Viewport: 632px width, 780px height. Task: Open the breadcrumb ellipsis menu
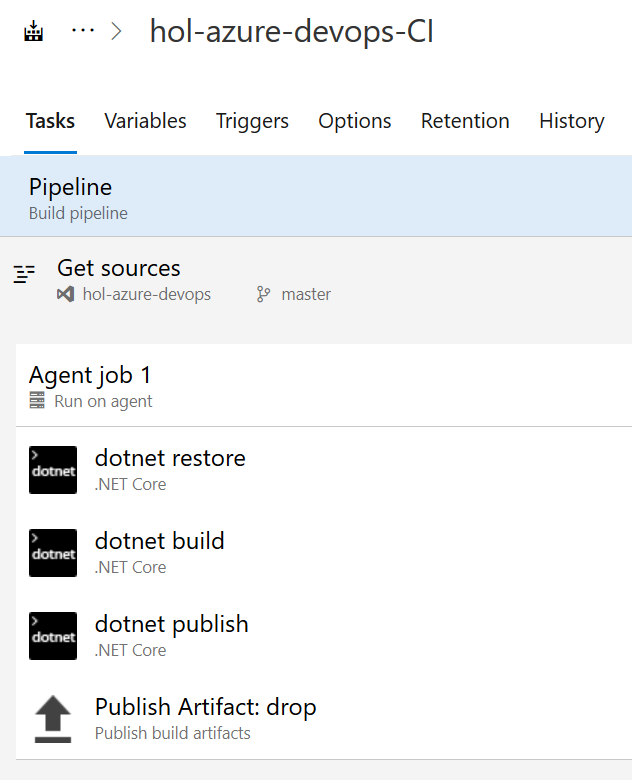83,31
